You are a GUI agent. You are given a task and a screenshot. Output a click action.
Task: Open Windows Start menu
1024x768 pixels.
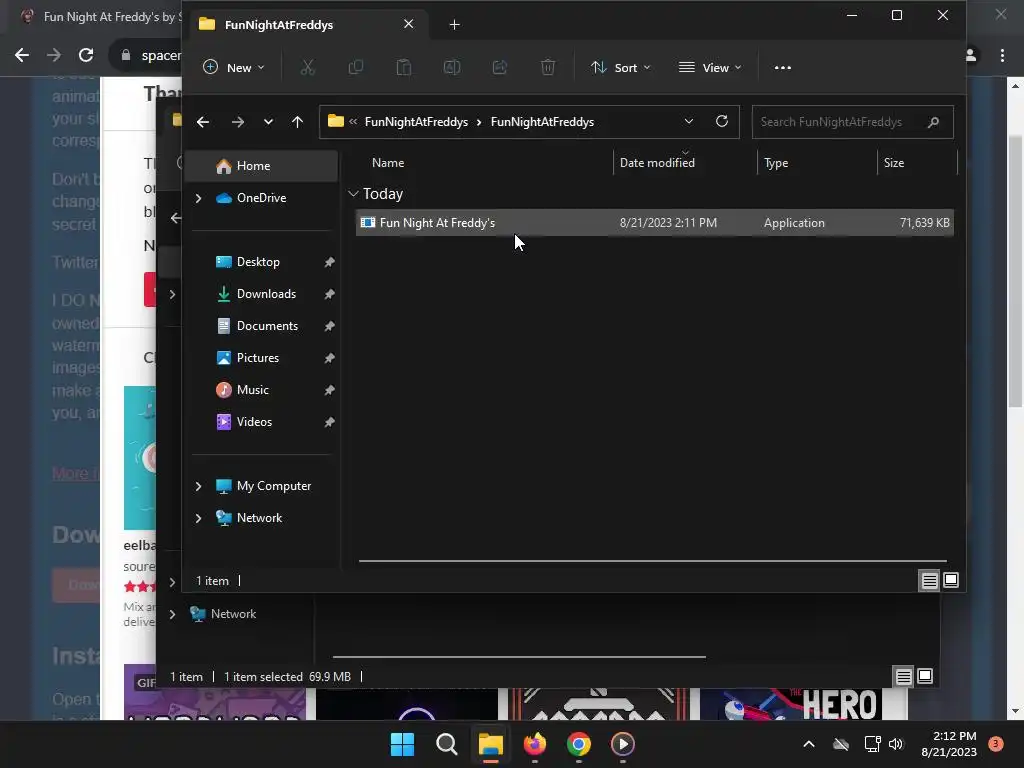[x=402, y=744]
